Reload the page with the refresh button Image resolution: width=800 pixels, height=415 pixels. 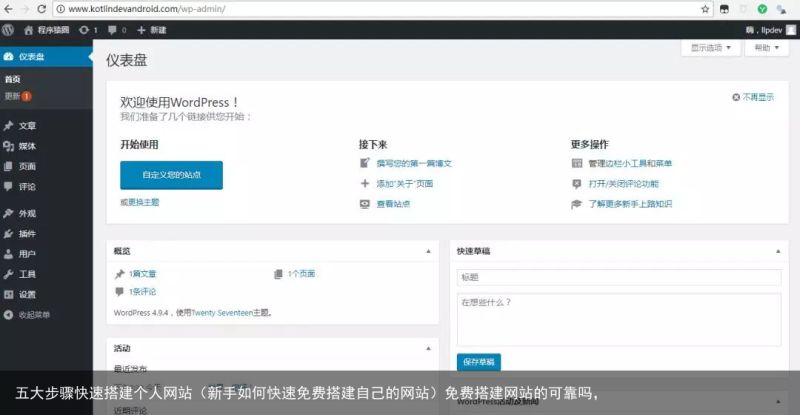pyautogui.click(x=42, y=9)
